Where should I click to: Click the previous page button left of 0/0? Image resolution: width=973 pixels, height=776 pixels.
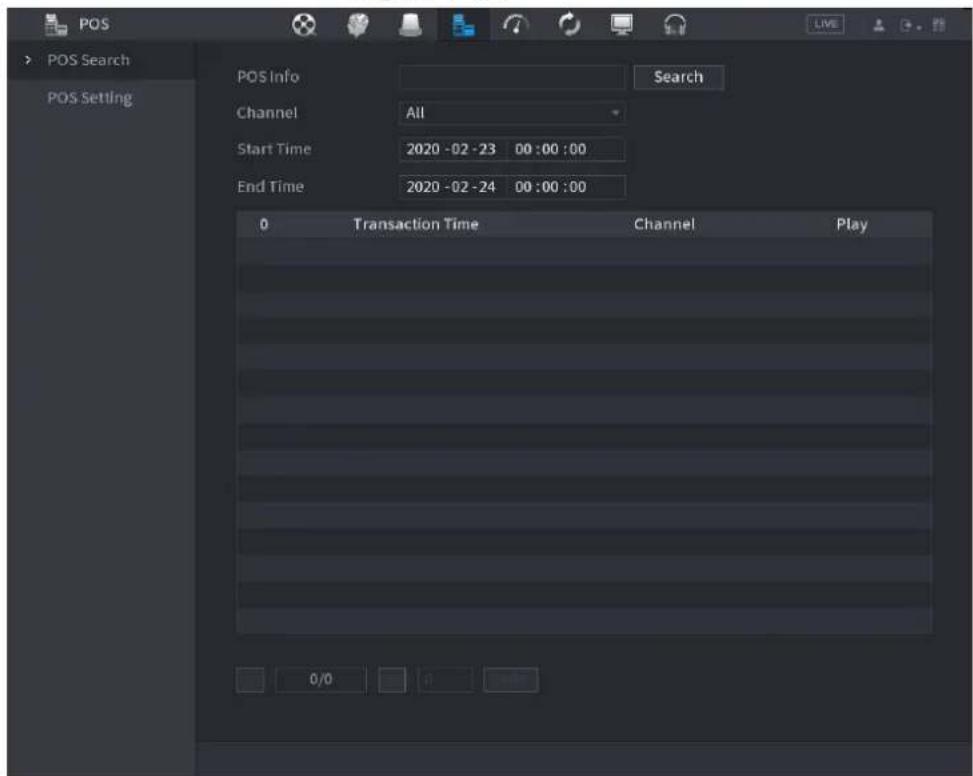click(x=250, y=680)
